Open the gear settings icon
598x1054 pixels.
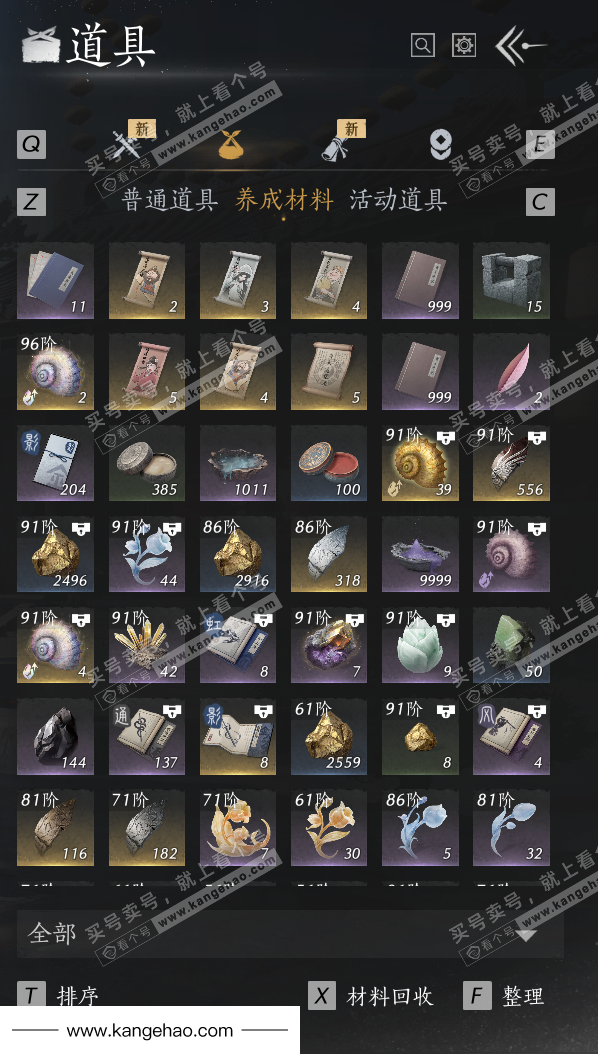464,45
